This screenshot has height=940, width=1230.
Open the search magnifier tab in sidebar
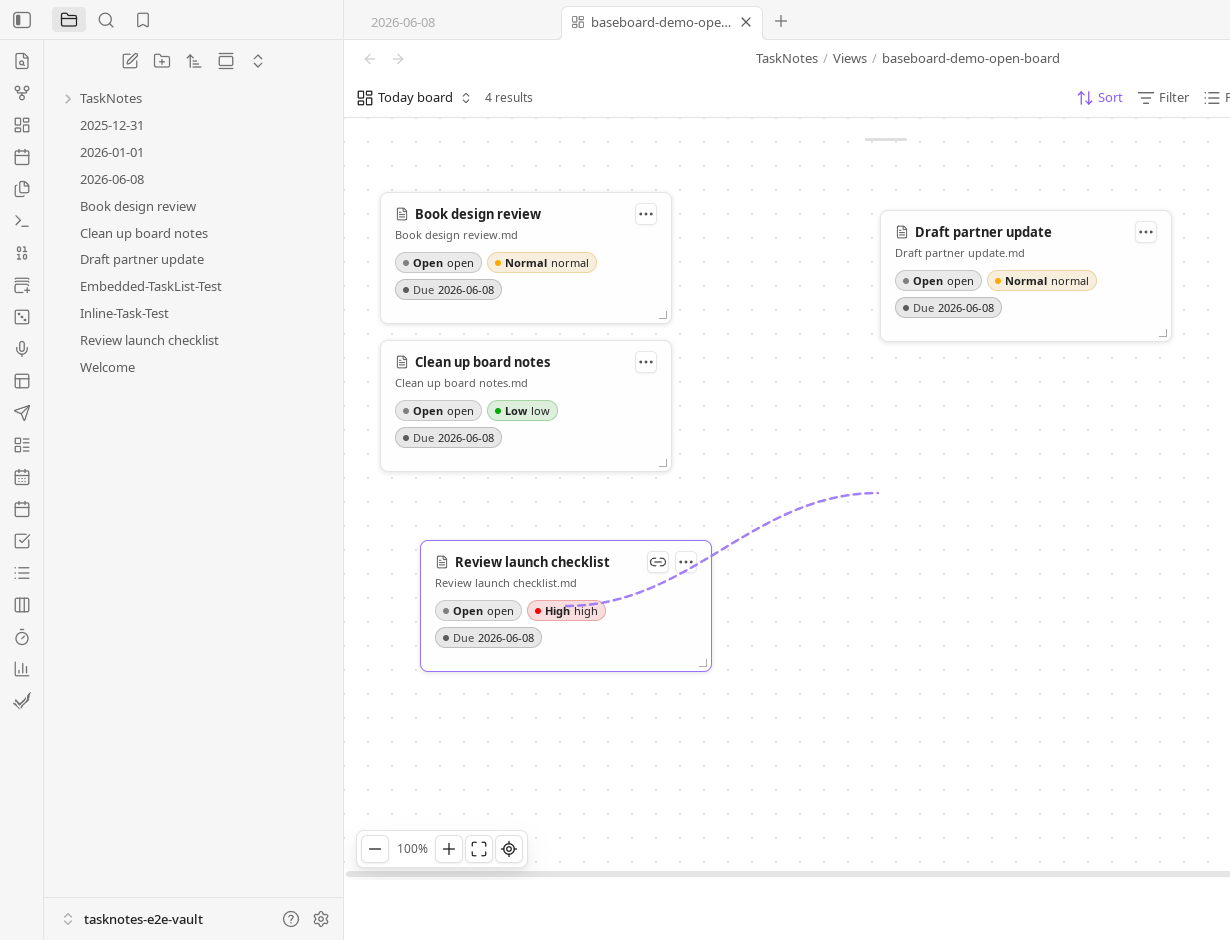click(x=106, y=20)
